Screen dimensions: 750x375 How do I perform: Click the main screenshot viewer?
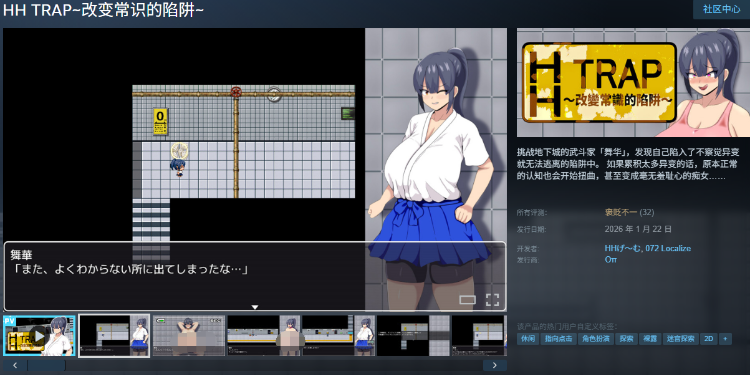(255, 169)
